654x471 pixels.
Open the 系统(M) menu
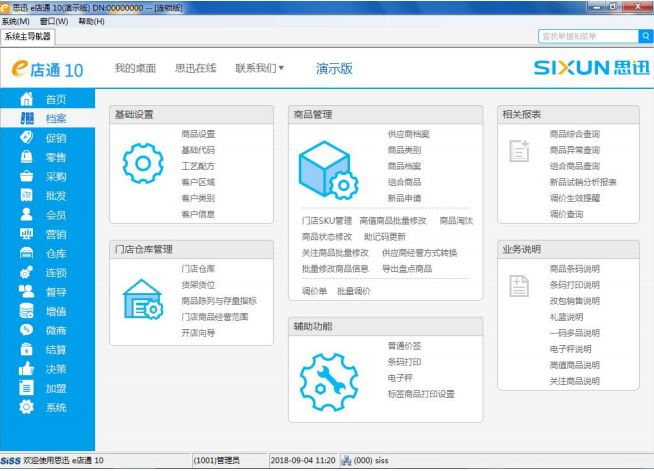click(x=16, y=21)
